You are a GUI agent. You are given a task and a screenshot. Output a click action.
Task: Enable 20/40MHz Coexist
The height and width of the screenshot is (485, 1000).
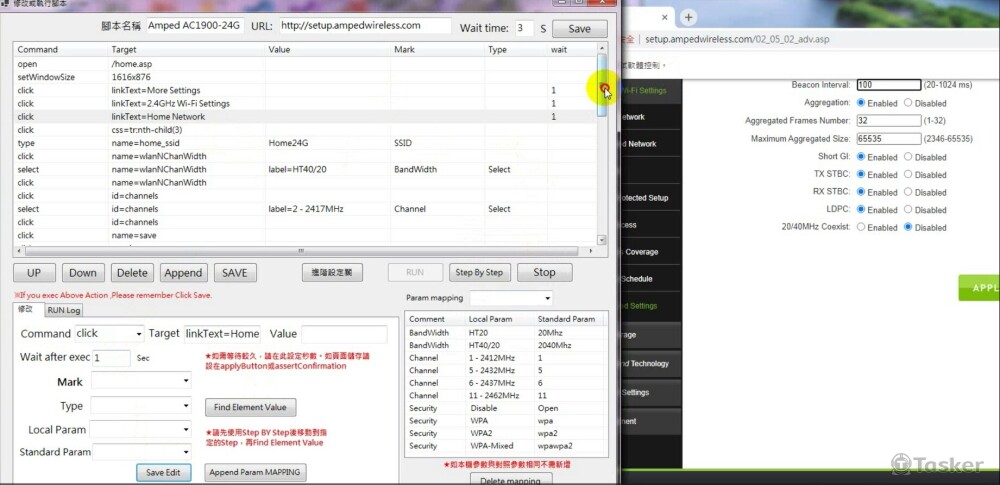click(x=861, y=227)
